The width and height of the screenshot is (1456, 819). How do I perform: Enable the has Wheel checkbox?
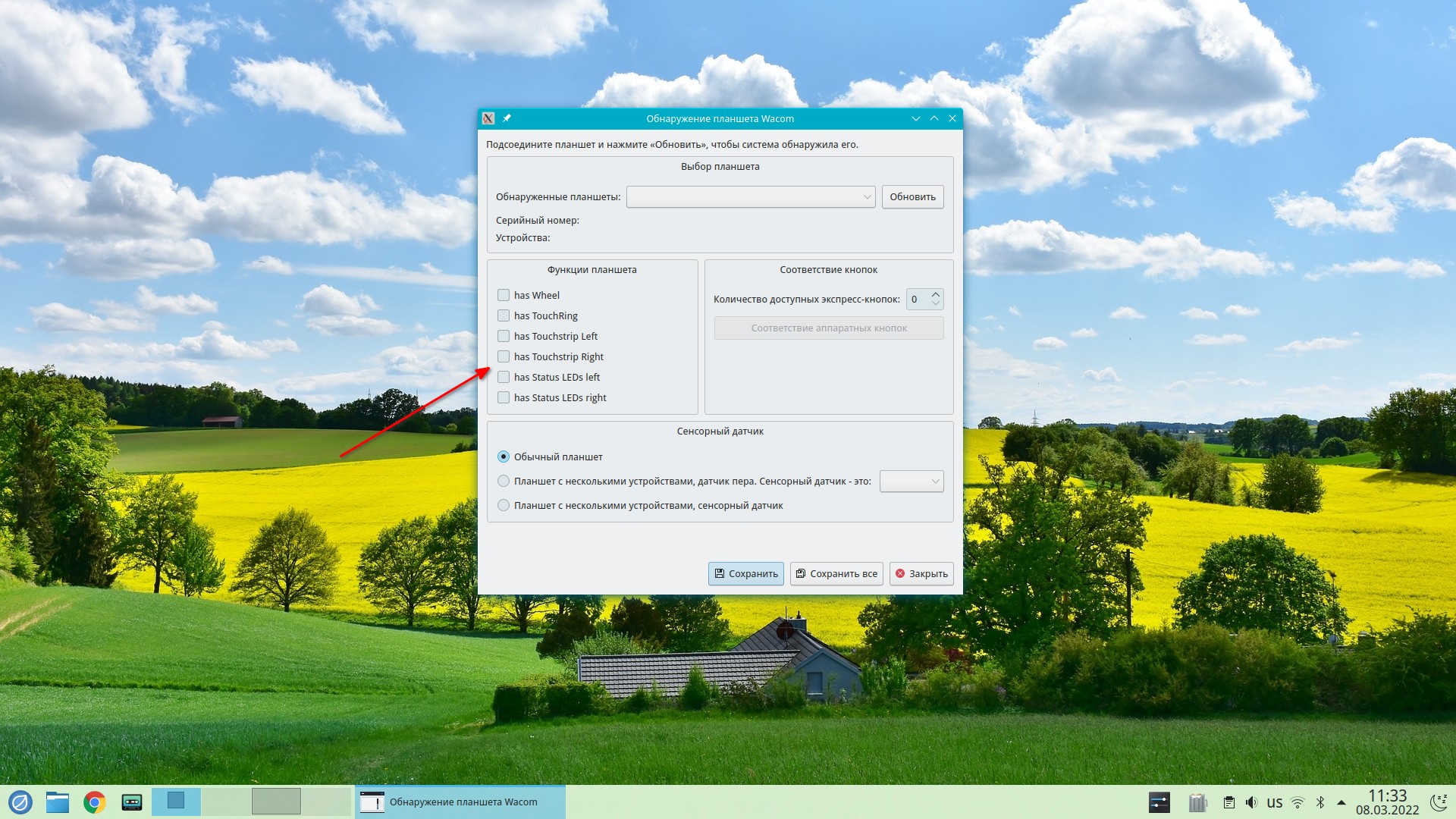click(504, 295)
